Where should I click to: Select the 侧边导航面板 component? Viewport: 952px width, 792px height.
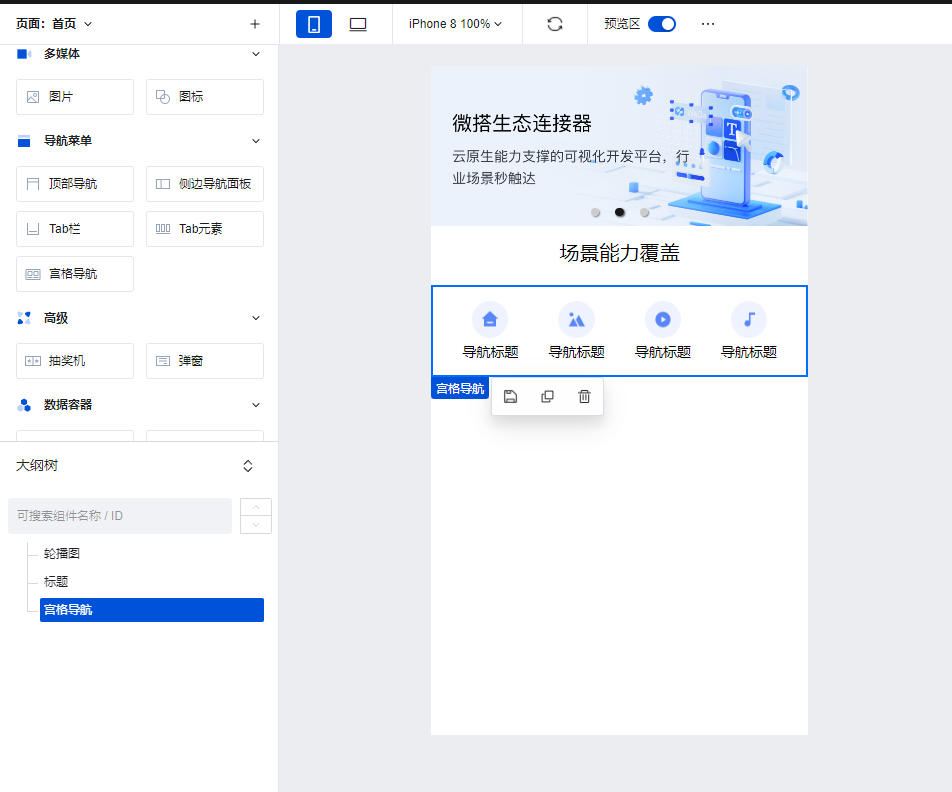point(205,184)
